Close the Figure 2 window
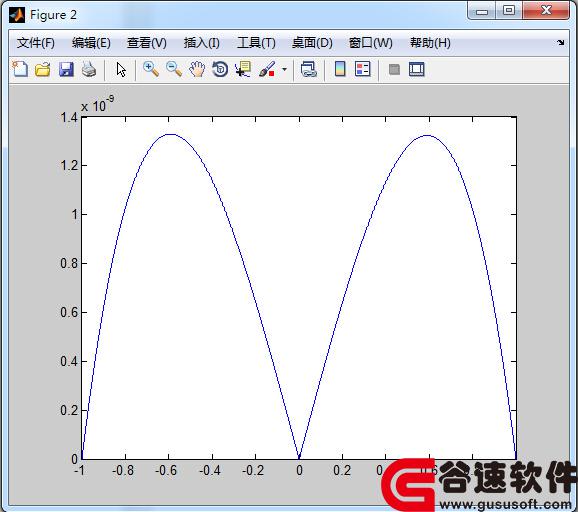The height and width of the screenshot is (512, 578). coord(546,10)
